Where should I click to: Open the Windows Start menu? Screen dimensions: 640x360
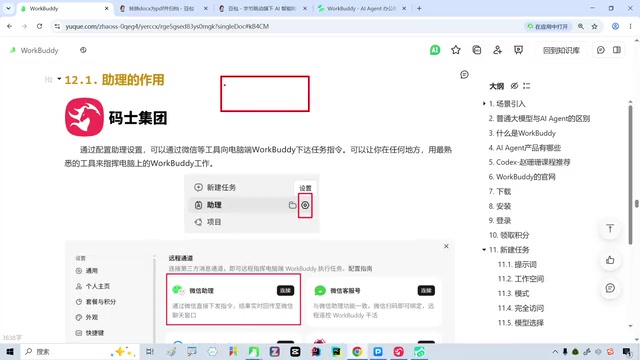pyautogui.click(x=10, y=351)
